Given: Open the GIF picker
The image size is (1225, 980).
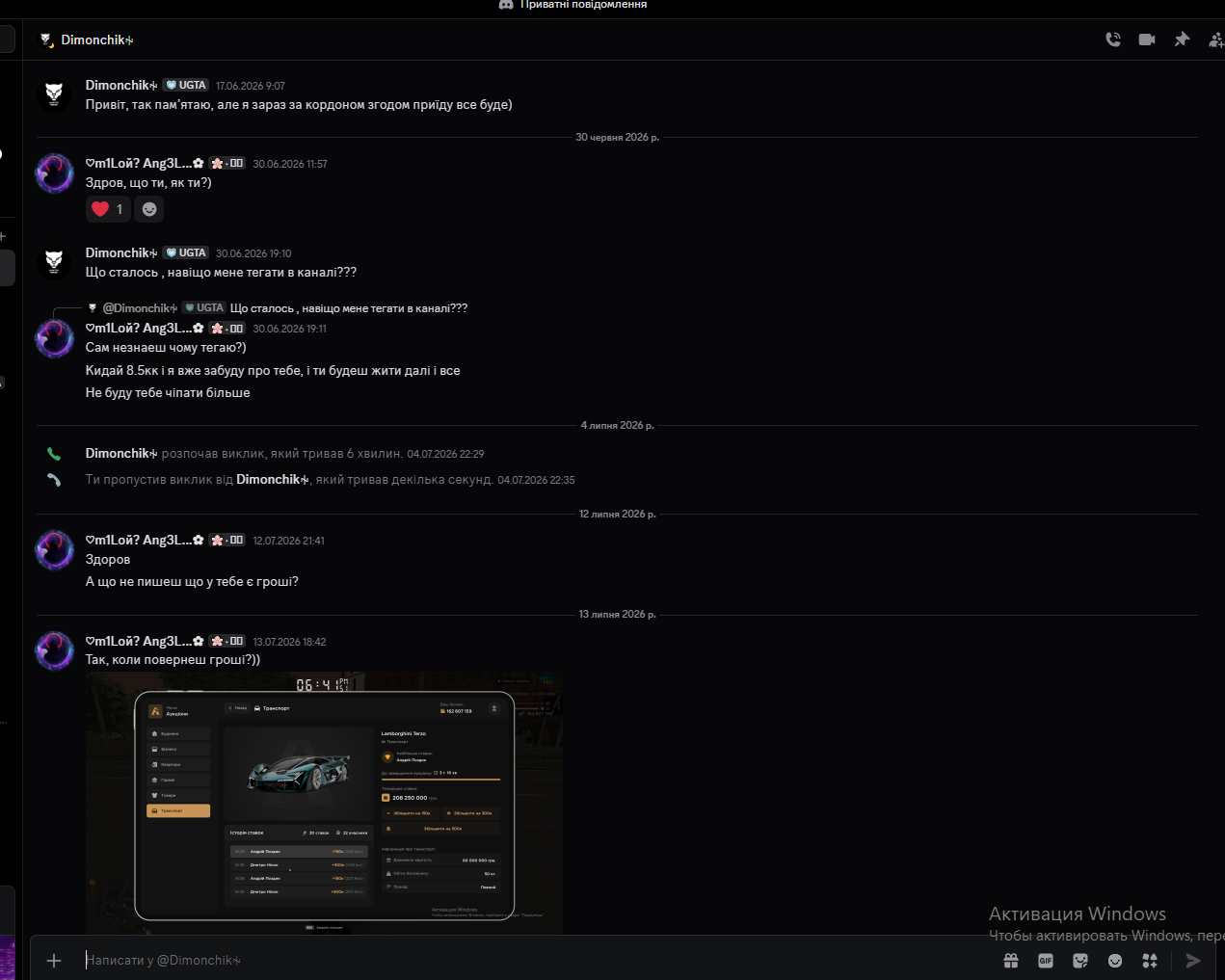Looking at the screenshot, I should coord(1046,960).
